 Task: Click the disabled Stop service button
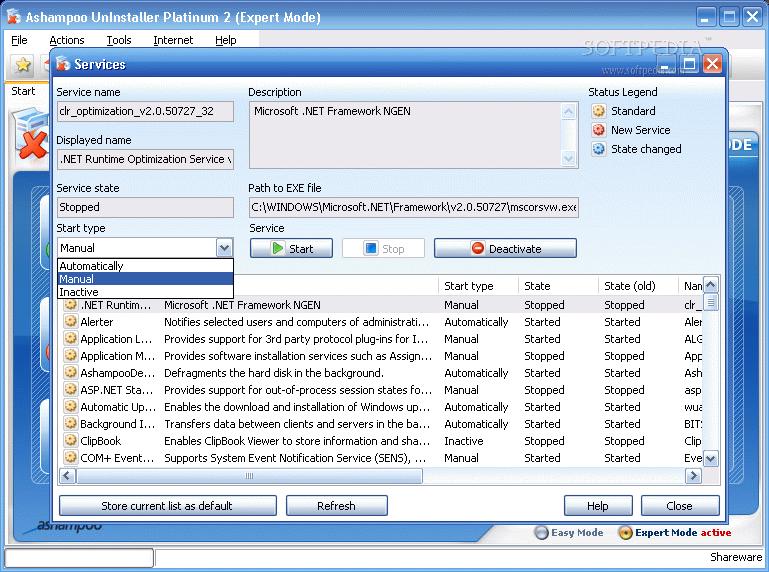[x=384, y=248]
